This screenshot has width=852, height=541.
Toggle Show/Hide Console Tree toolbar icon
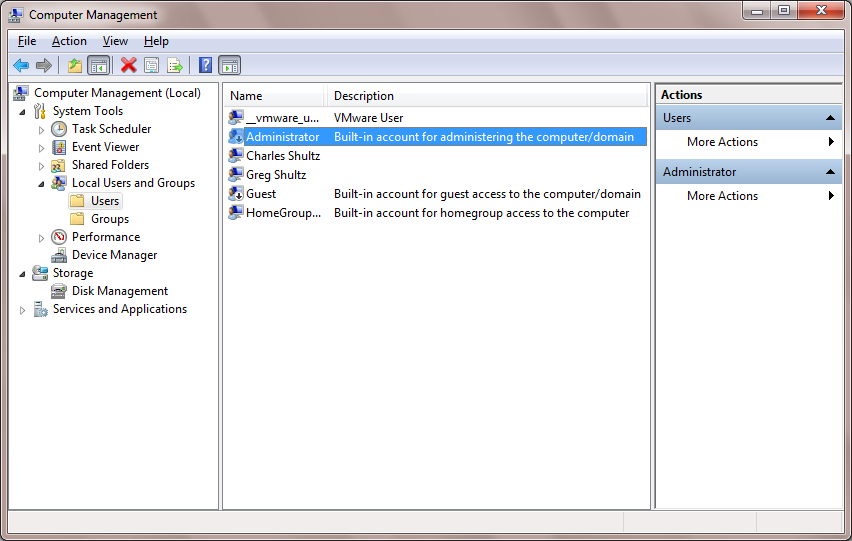99,66
